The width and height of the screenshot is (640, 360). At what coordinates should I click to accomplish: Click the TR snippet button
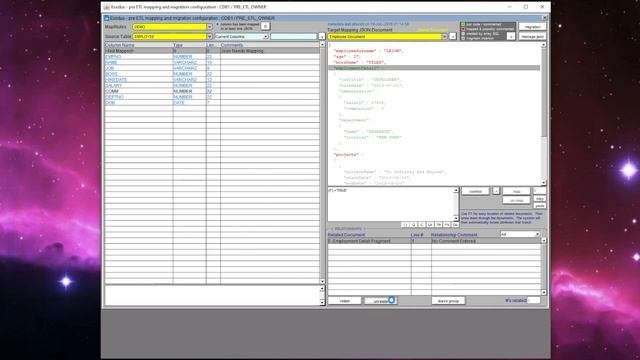pos(438,225)
